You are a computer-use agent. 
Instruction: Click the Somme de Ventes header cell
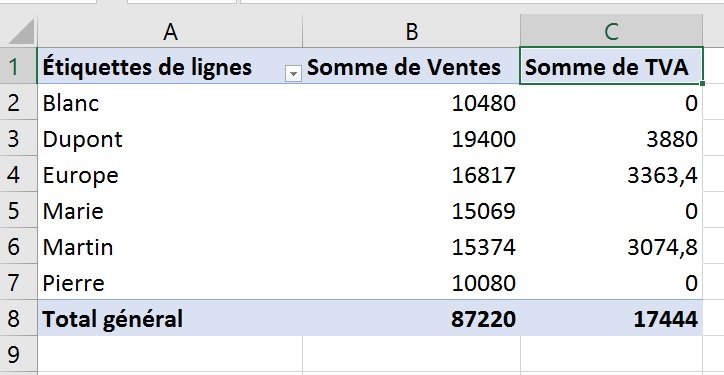point(411,66)
